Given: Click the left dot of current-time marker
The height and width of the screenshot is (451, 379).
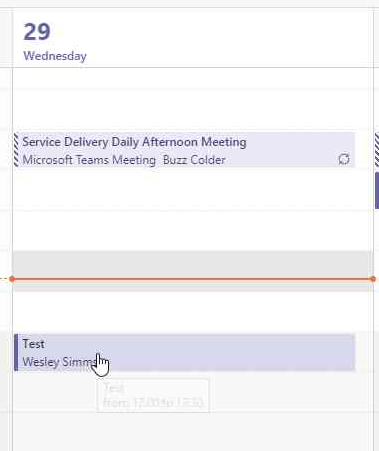Looking at the screenshot, I should [x=12, y=279].
